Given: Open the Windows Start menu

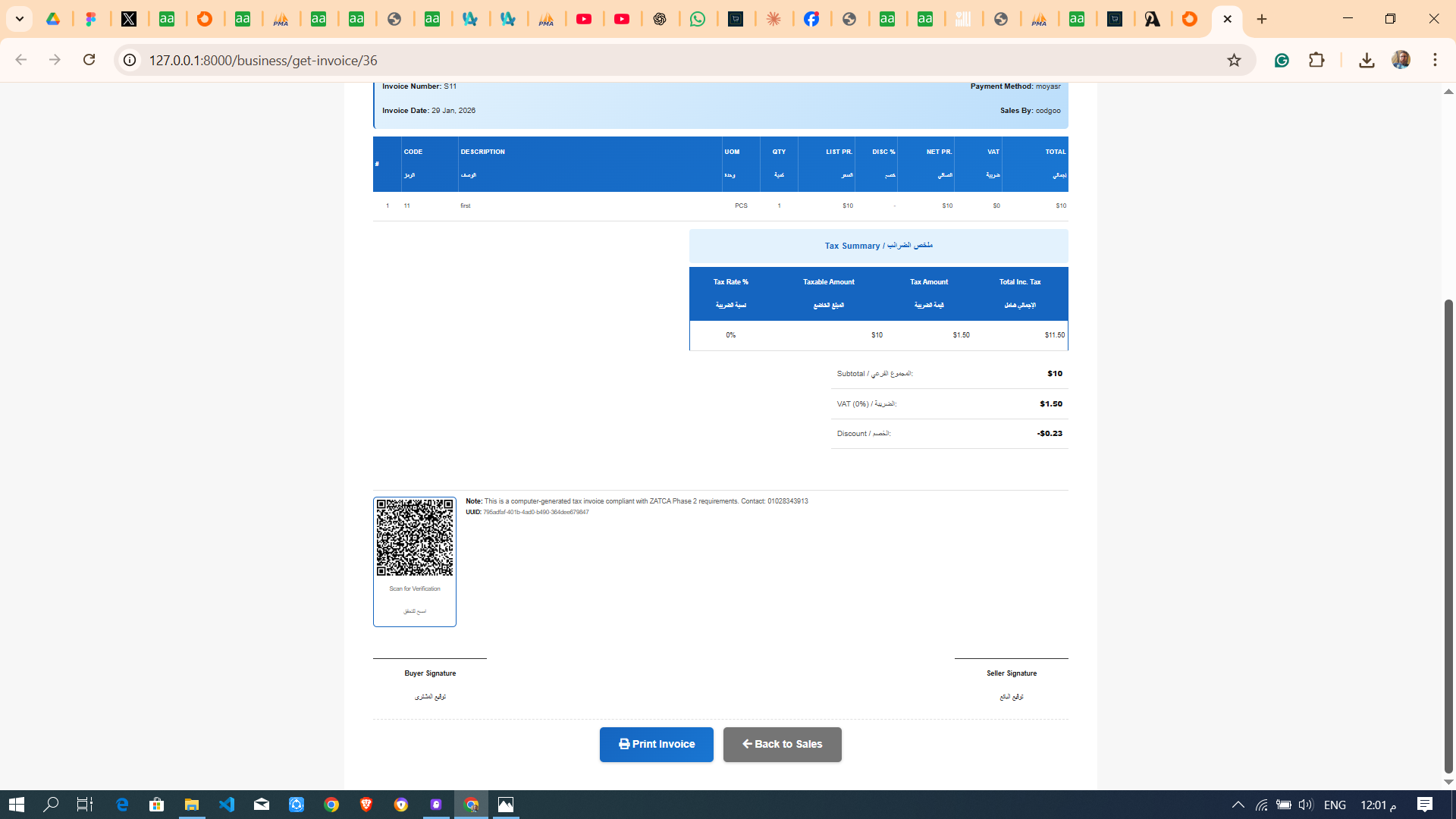Looking at the screenshot, I should click(x=16, y=804).
